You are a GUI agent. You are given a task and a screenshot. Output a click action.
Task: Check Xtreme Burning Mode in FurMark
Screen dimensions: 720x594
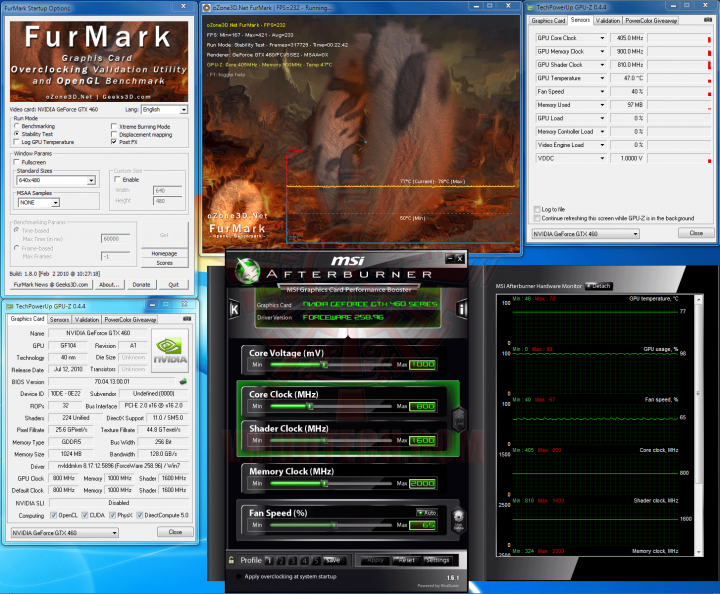point(113,126)
